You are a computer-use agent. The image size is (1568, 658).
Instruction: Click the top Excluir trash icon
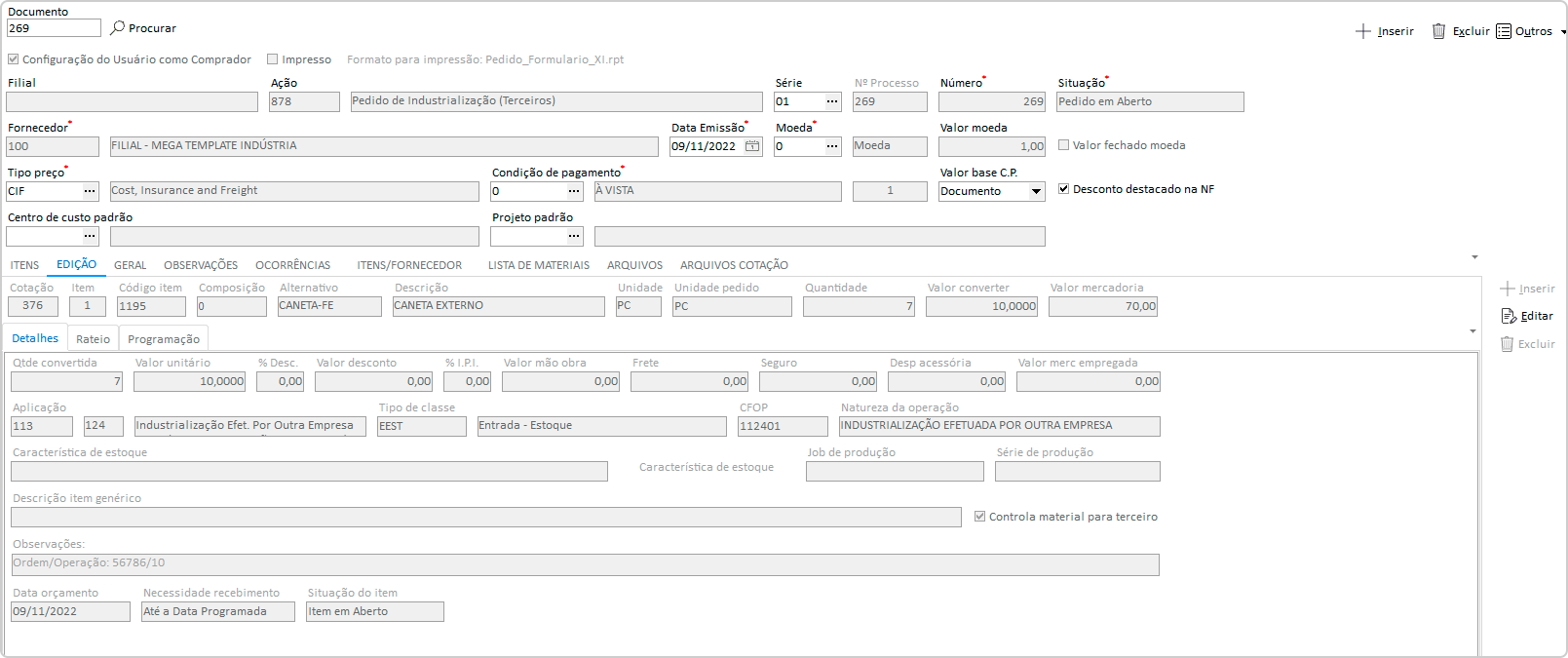[1438, 31]
